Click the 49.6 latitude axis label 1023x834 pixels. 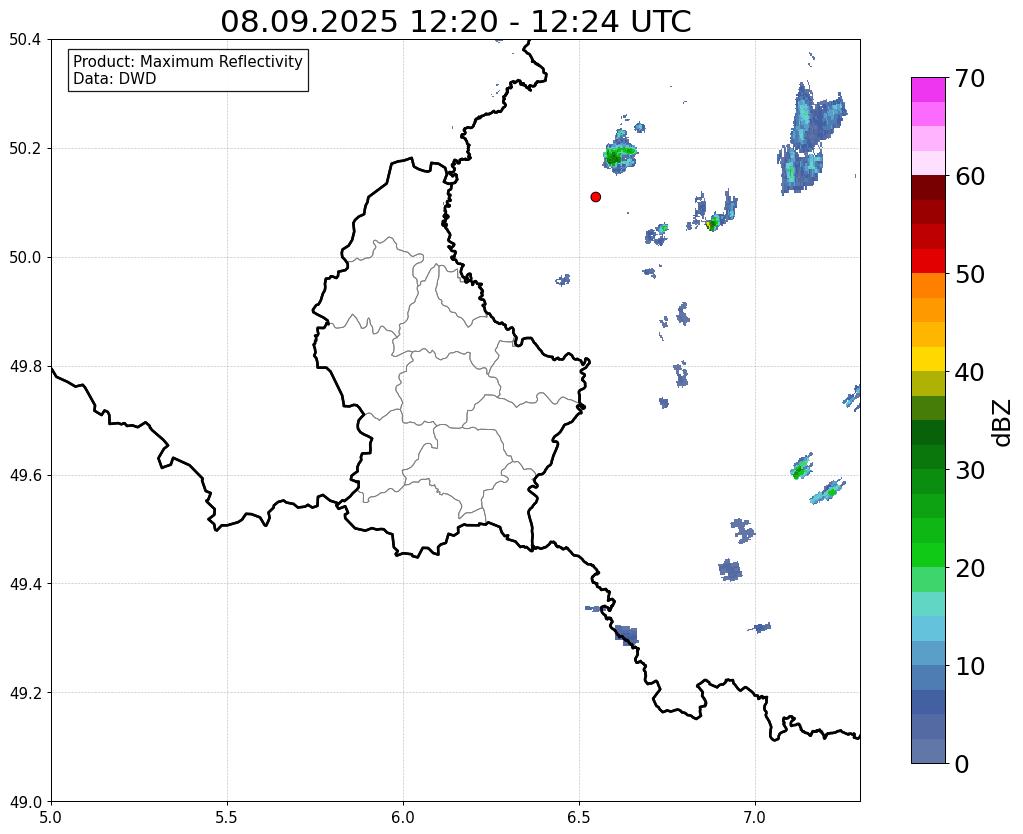[x=25, y=475]
